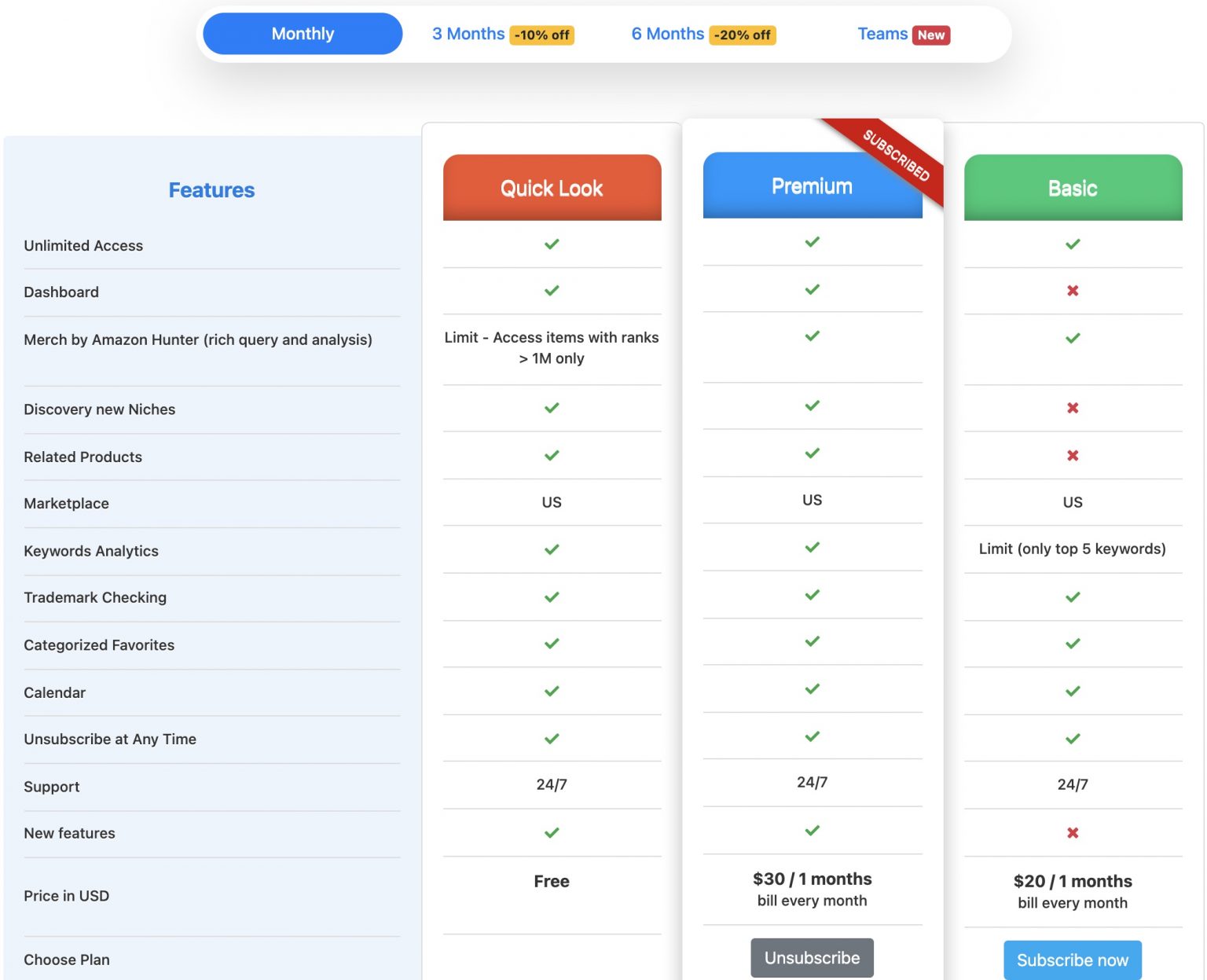Screen dimensions: 1207x980
Task: Click the red X for Basic Dashboard
Action: coord(1072,290)
